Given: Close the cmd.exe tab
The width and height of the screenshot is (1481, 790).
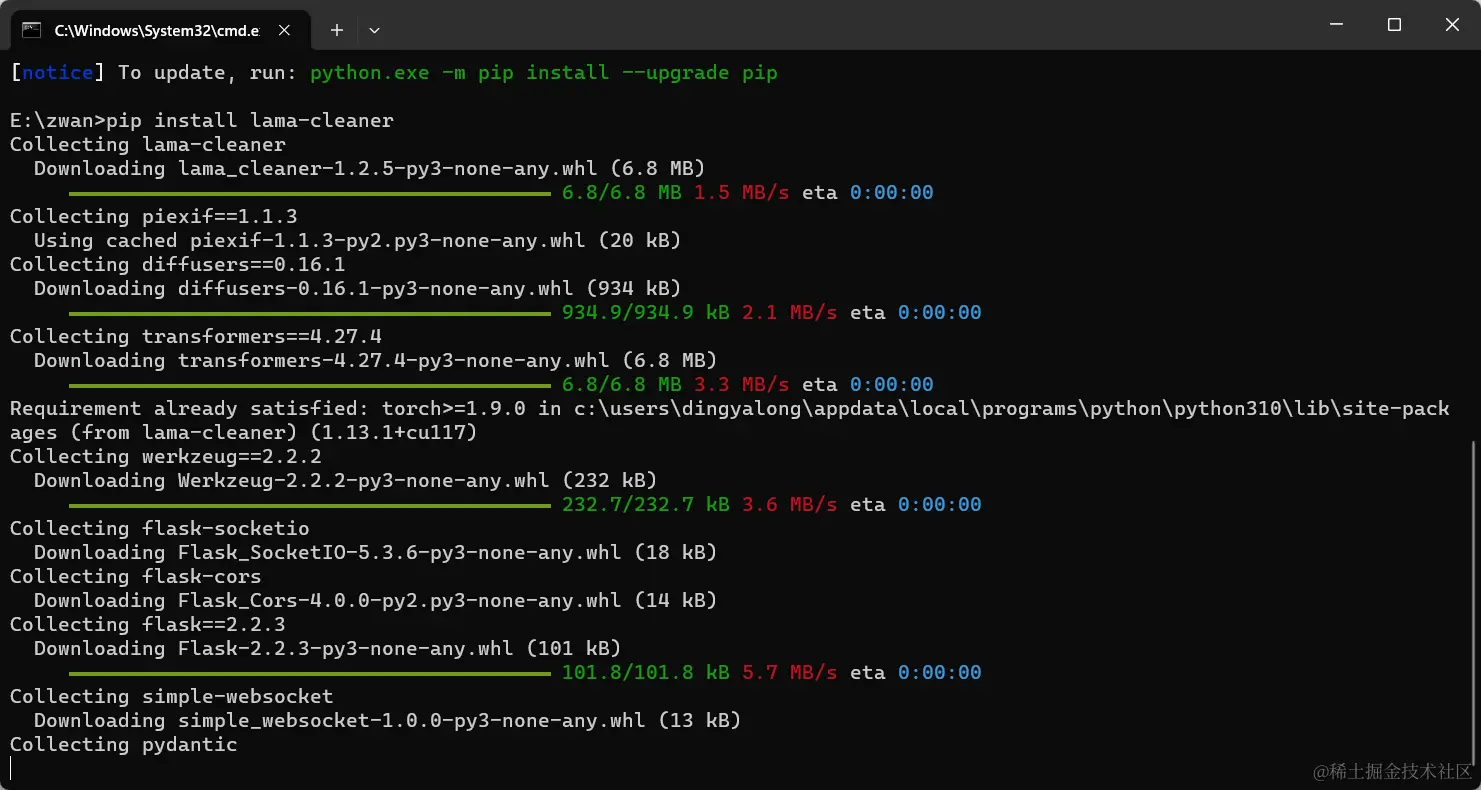Looking at the screenshot, I should [x=283, y=30].
